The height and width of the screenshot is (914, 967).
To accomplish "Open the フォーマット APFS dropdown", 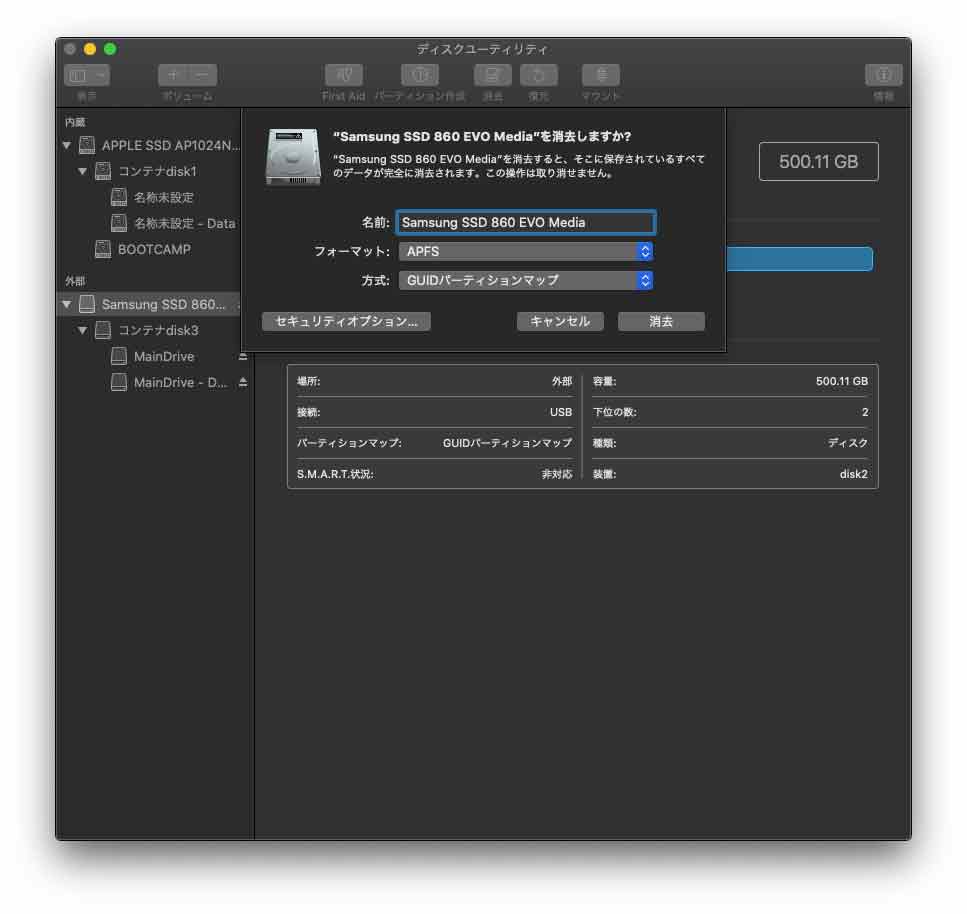I will (x=525, y=251).
